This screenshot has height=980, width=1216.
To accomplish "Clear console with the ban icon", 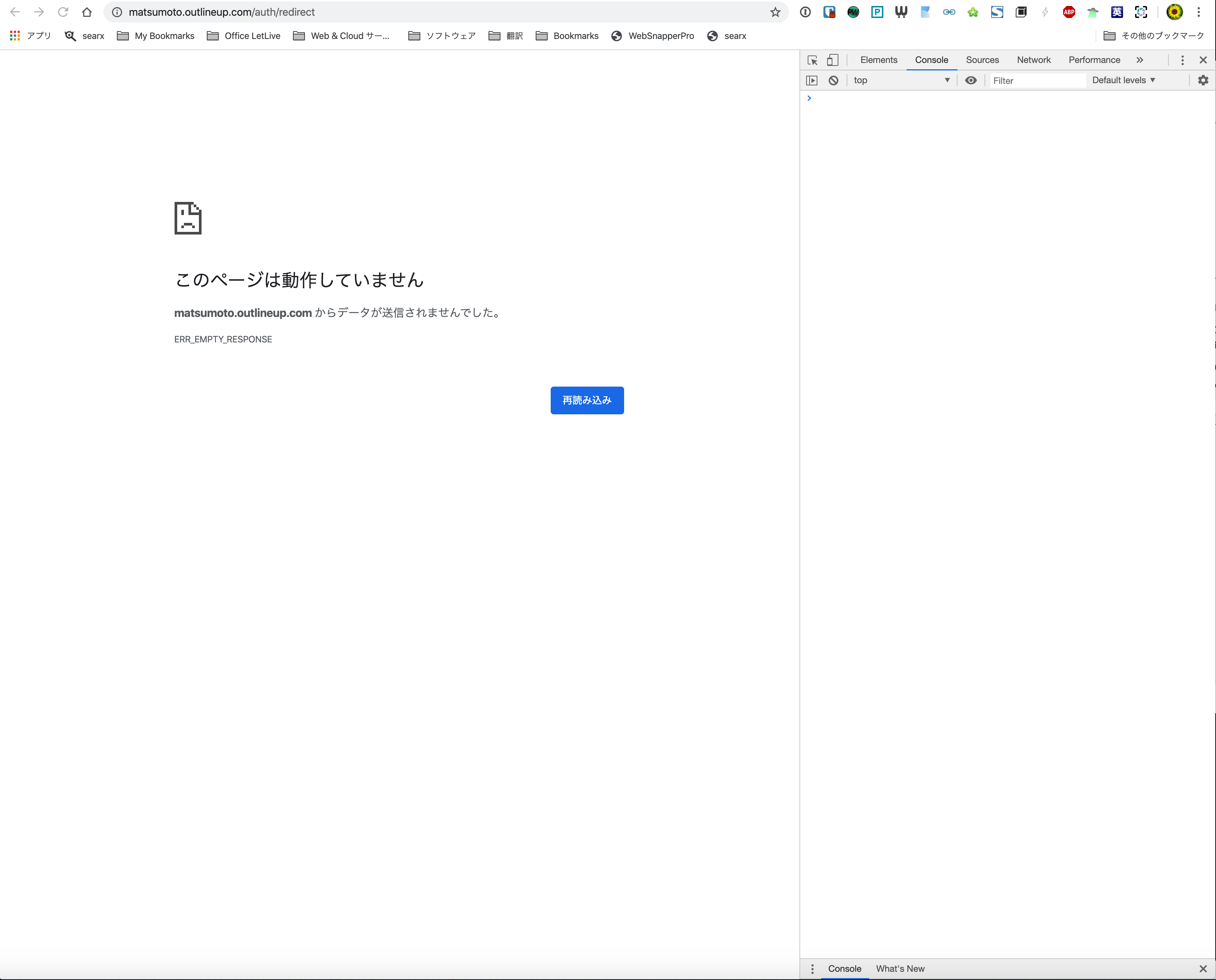I will click(x=833, y=80).
